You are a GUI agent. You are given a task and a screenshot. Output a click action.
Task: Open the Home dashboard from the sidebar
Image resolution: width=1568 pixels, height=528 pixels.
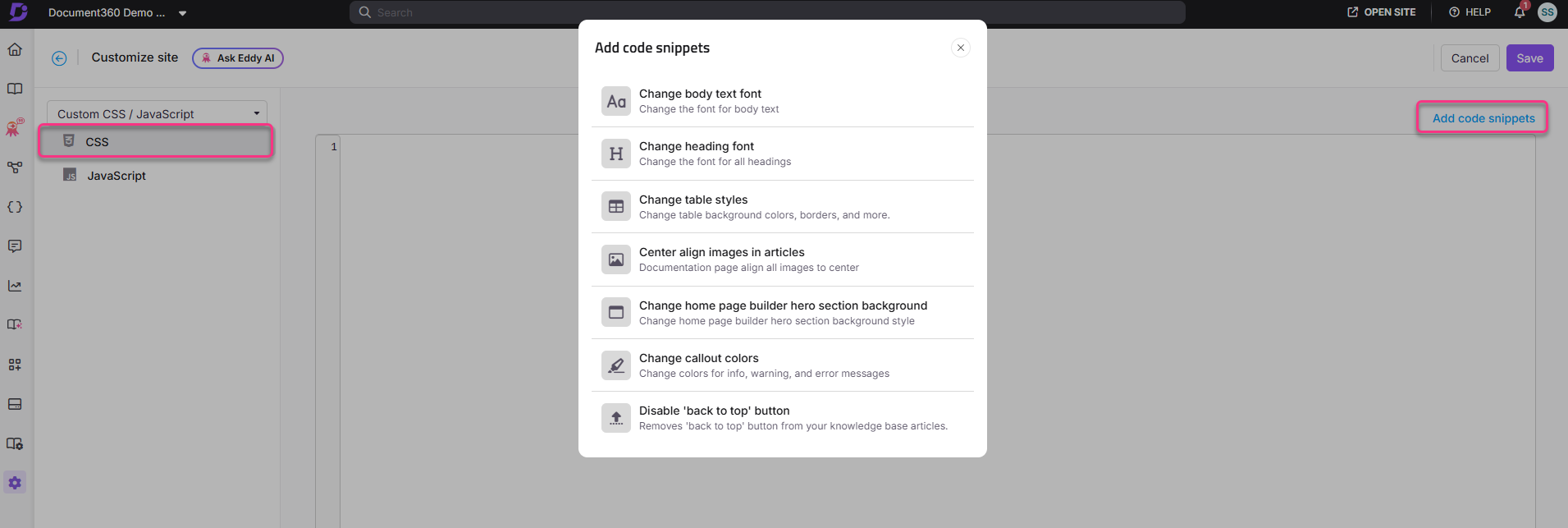[15, 49]
